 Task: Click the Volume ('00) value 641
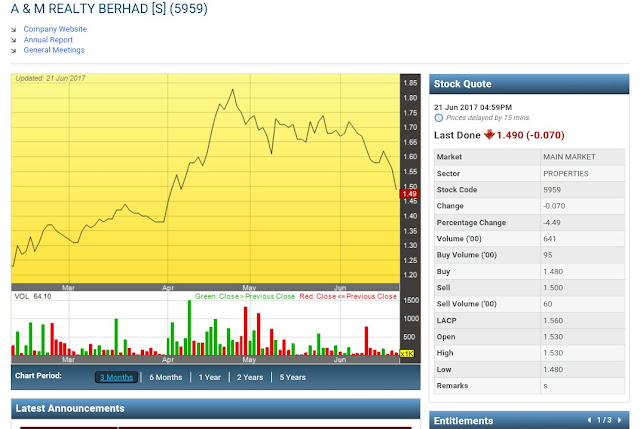pos(549,239)
